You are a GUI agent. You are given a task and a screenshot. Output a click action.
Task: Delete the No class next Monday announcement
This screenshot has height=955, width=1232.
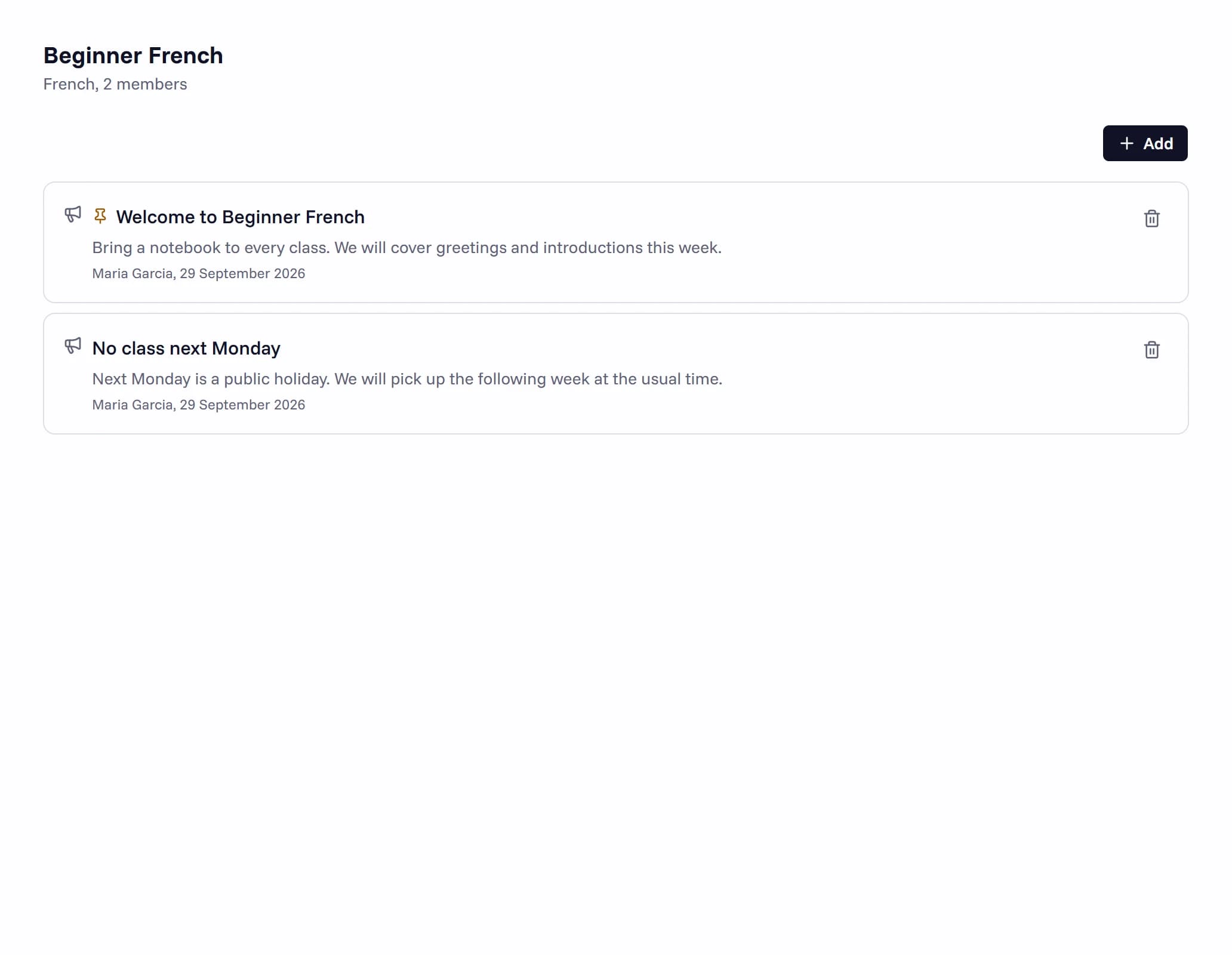coord(1151,350)
